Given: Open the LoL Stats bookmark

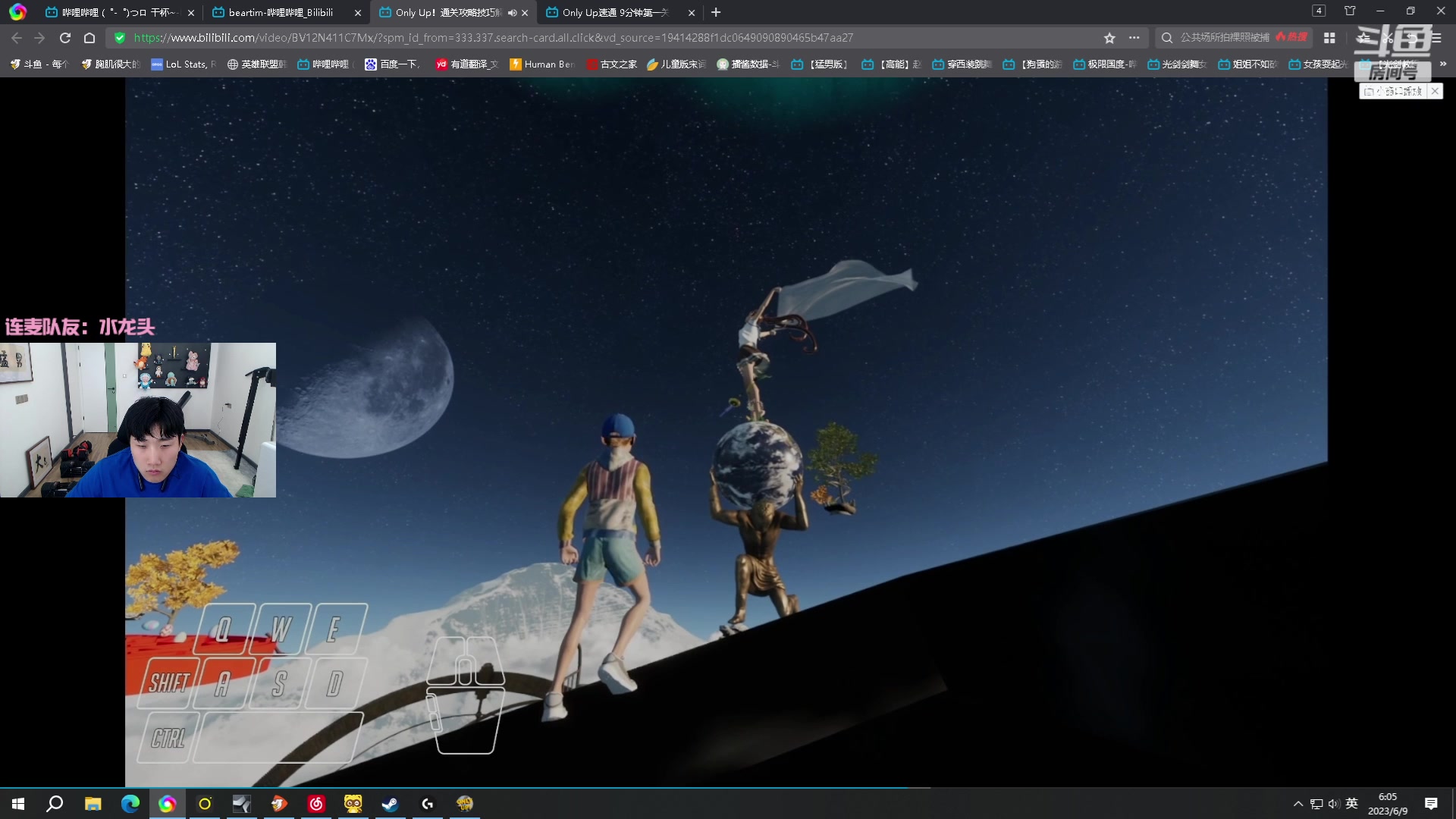Looking at the screenshot, I should pos(184,64).
